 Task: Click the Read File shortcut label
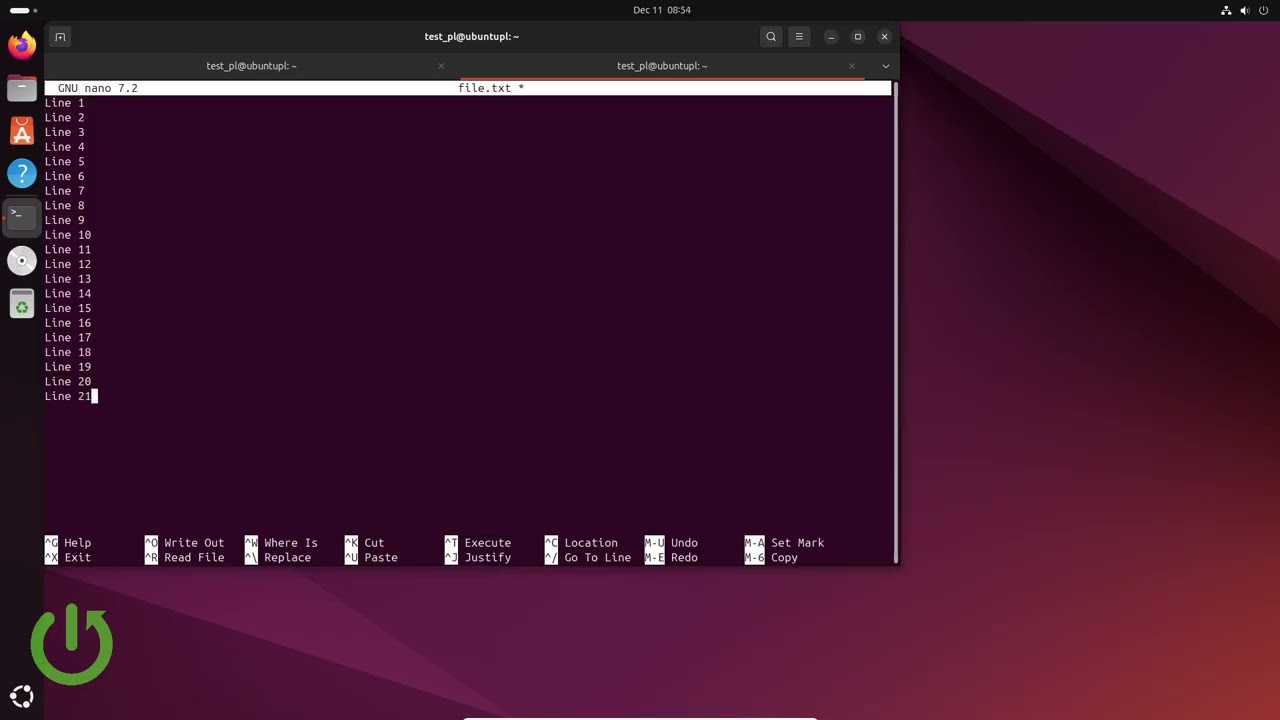[x=194, y=558]
